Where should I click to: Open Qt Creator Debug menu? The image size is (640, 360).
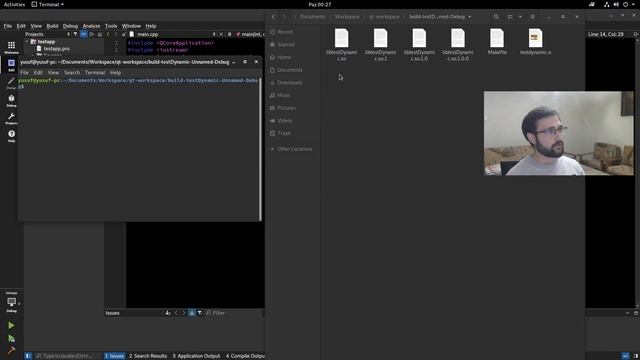70,26
